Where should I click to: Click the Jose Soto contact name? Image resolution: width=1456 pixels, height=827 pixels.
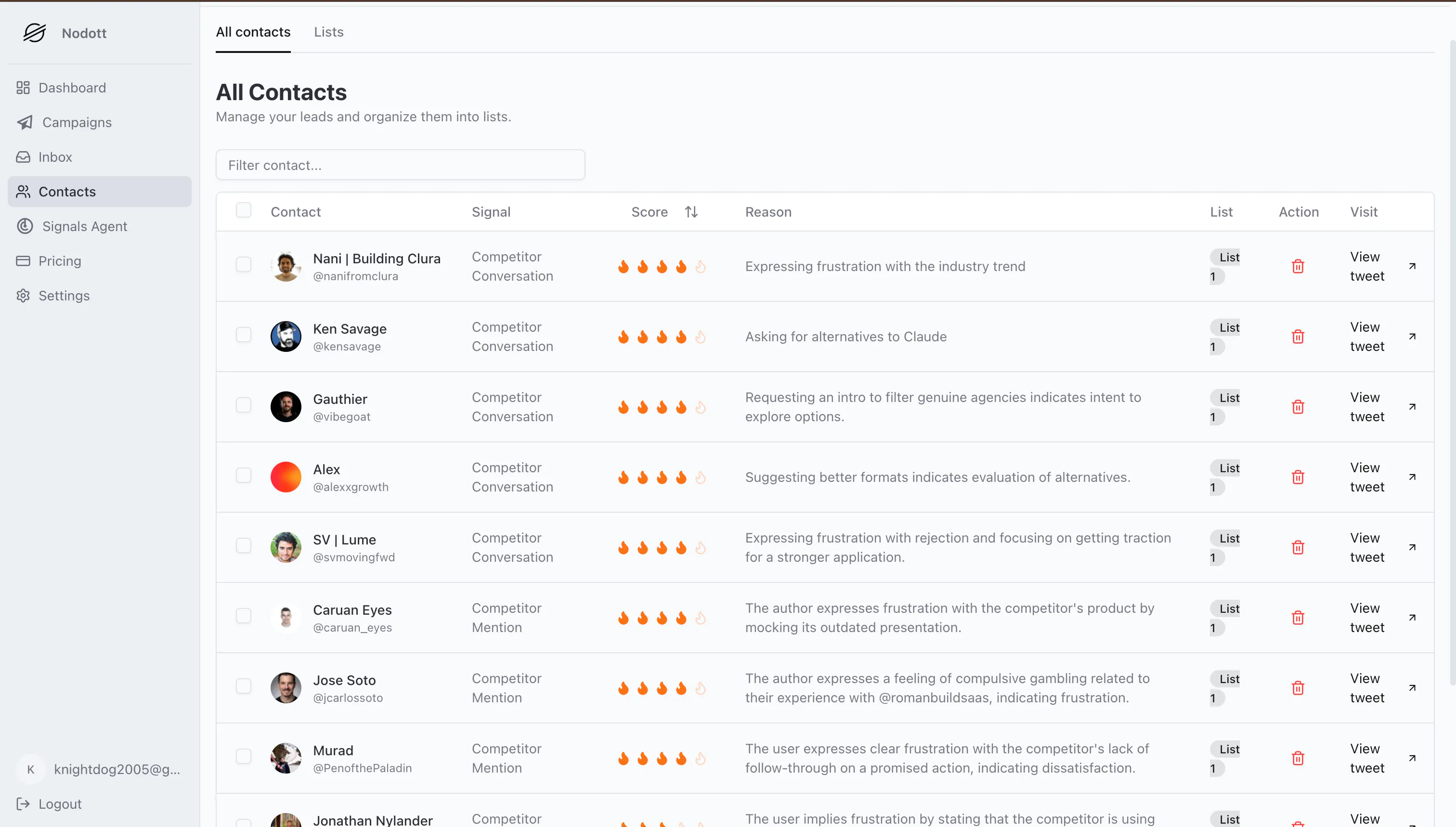(344, 680)
